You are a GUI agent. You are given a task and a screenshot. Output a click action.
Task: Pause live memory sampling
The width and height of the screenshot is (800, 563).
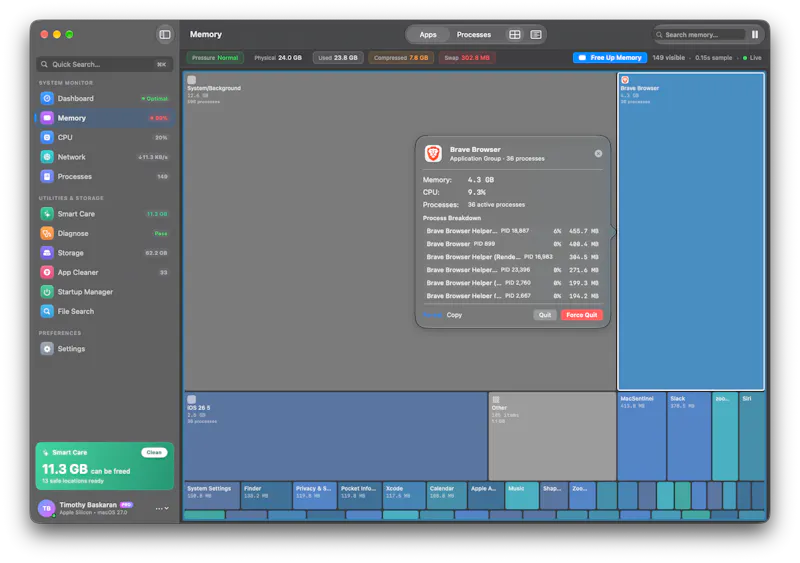[755, 35]
